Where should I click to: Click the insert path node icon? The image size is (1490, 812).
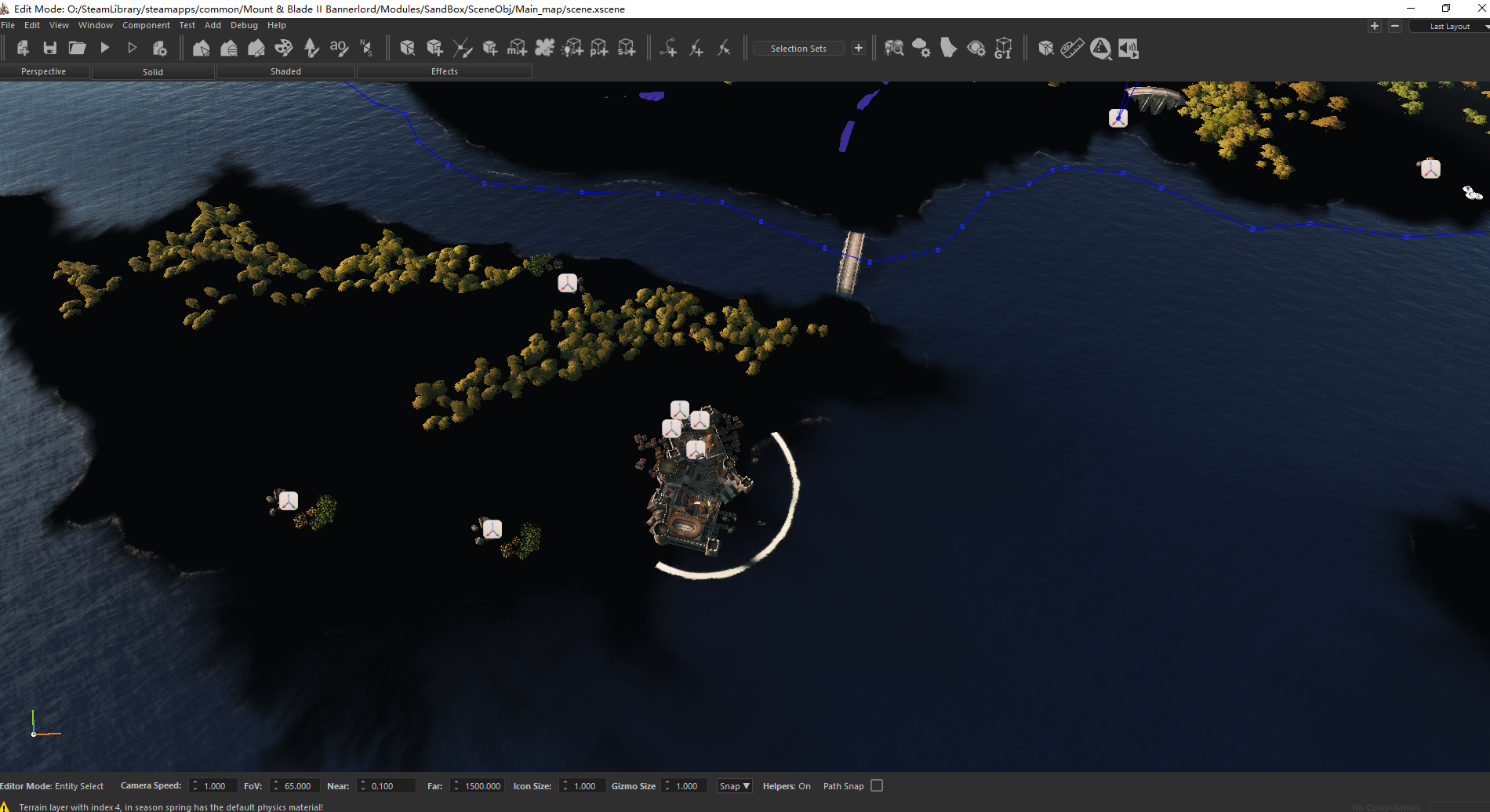pos(696,48)
